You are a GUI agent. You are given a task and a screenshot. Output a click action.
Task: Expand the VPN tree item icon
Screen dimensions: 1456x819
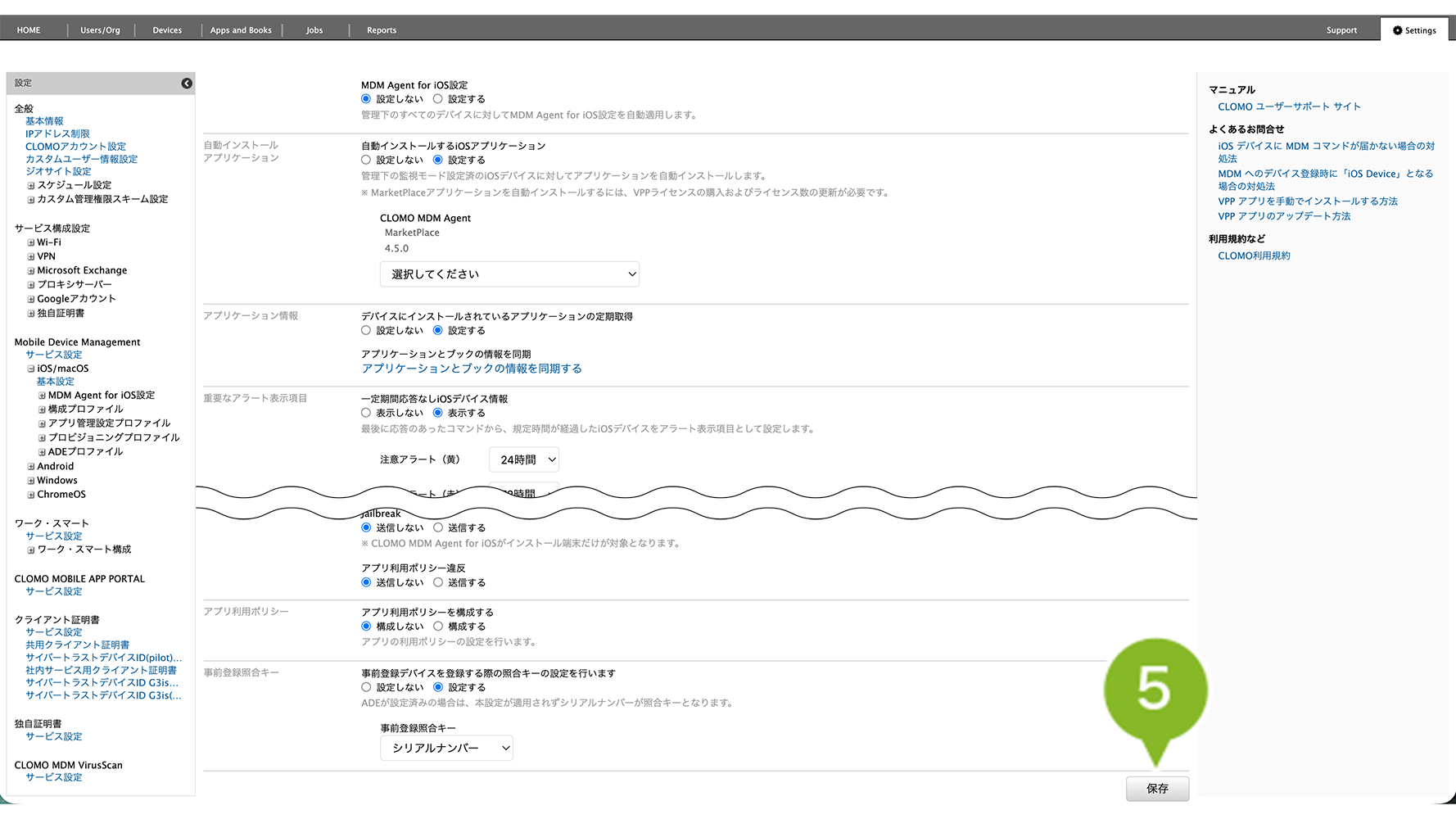click(x=31, y=257)
